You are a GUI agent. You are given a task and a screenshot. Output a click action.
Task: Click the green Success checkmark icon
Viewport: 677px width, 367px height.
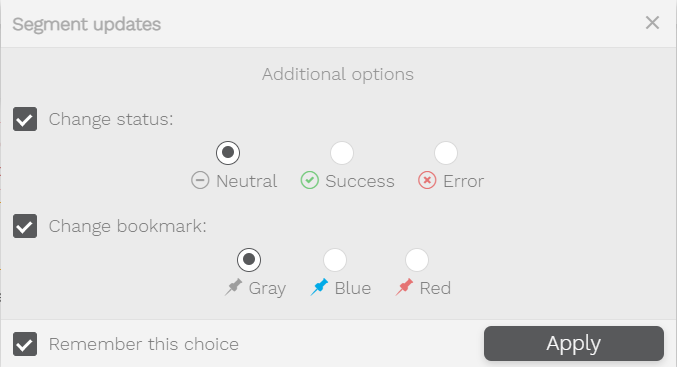pos(310,180)
